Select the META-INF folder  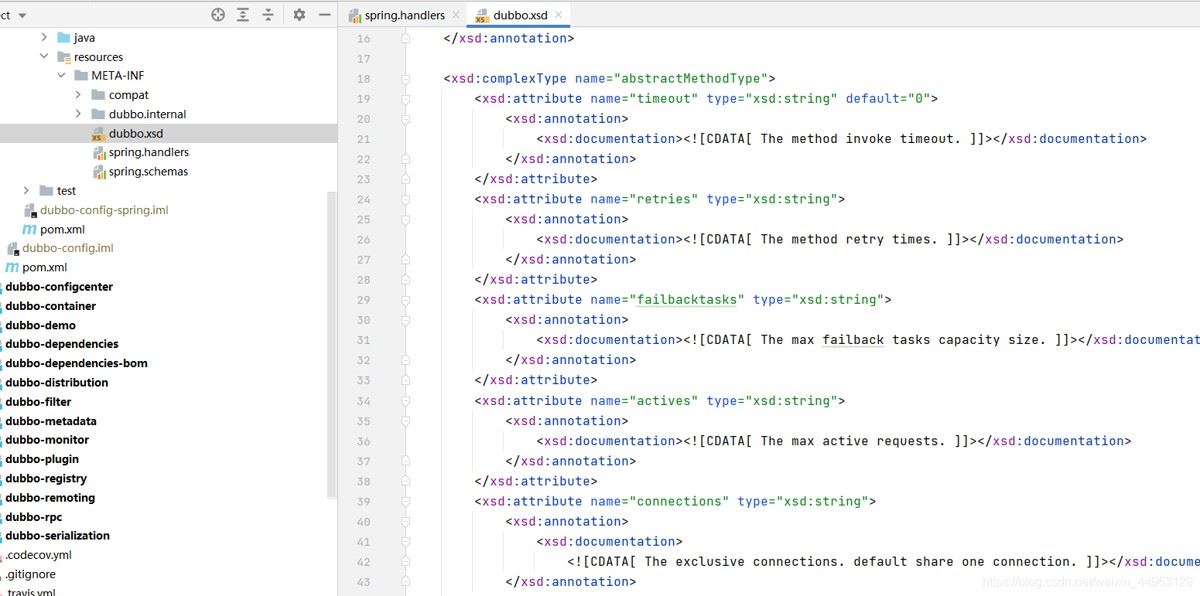pos(108,76)
